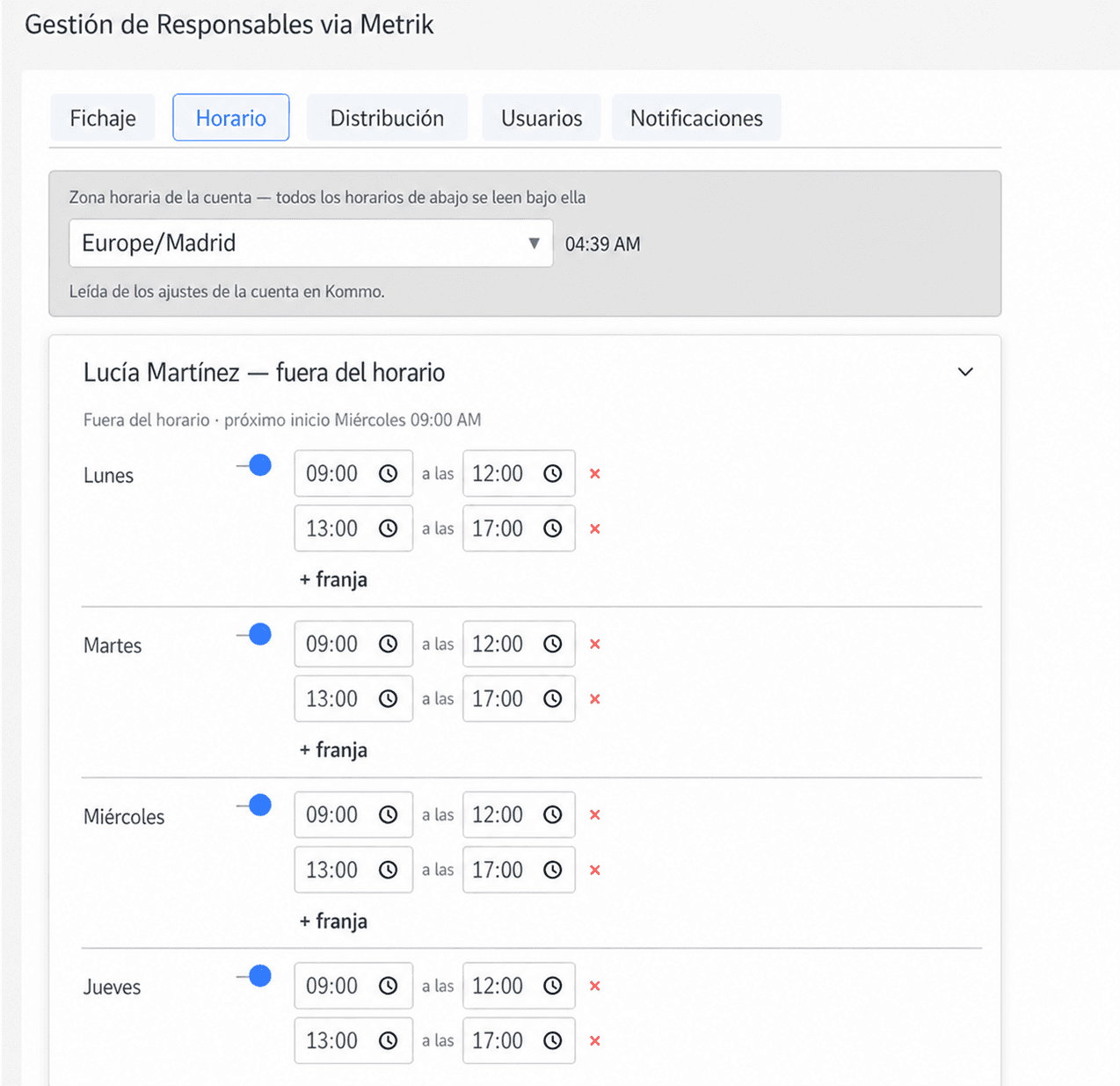The width and height of the screenshot is (1120, 1086).
Task: Open clock picker on Miércoles 13:00 start time
Action: (x=388, y=870)
